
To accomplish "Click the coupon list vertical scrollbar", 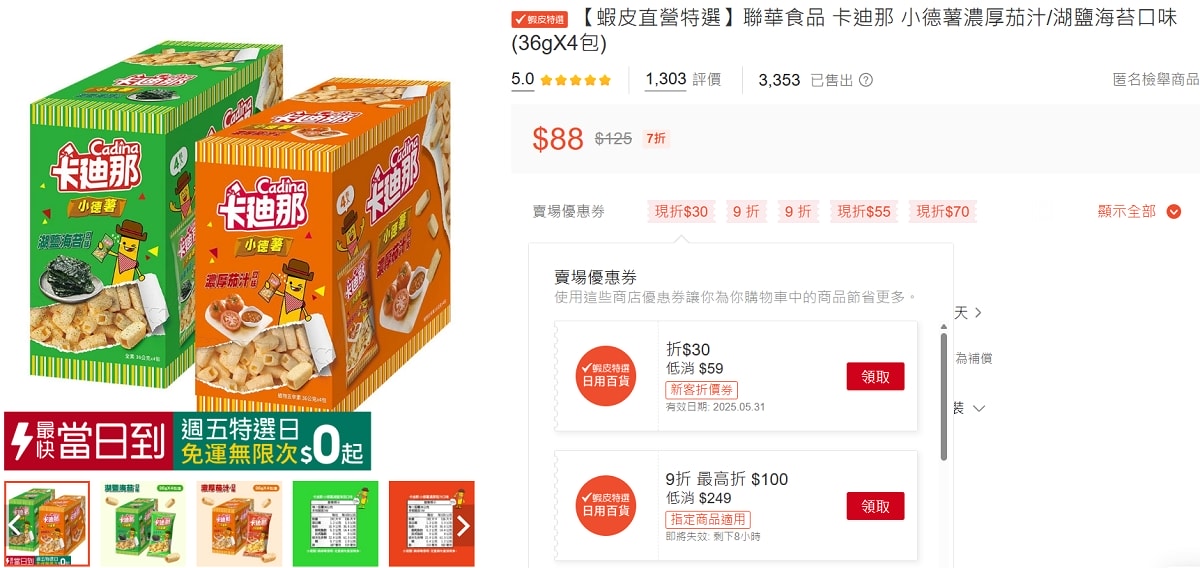I will click(944, 397).
